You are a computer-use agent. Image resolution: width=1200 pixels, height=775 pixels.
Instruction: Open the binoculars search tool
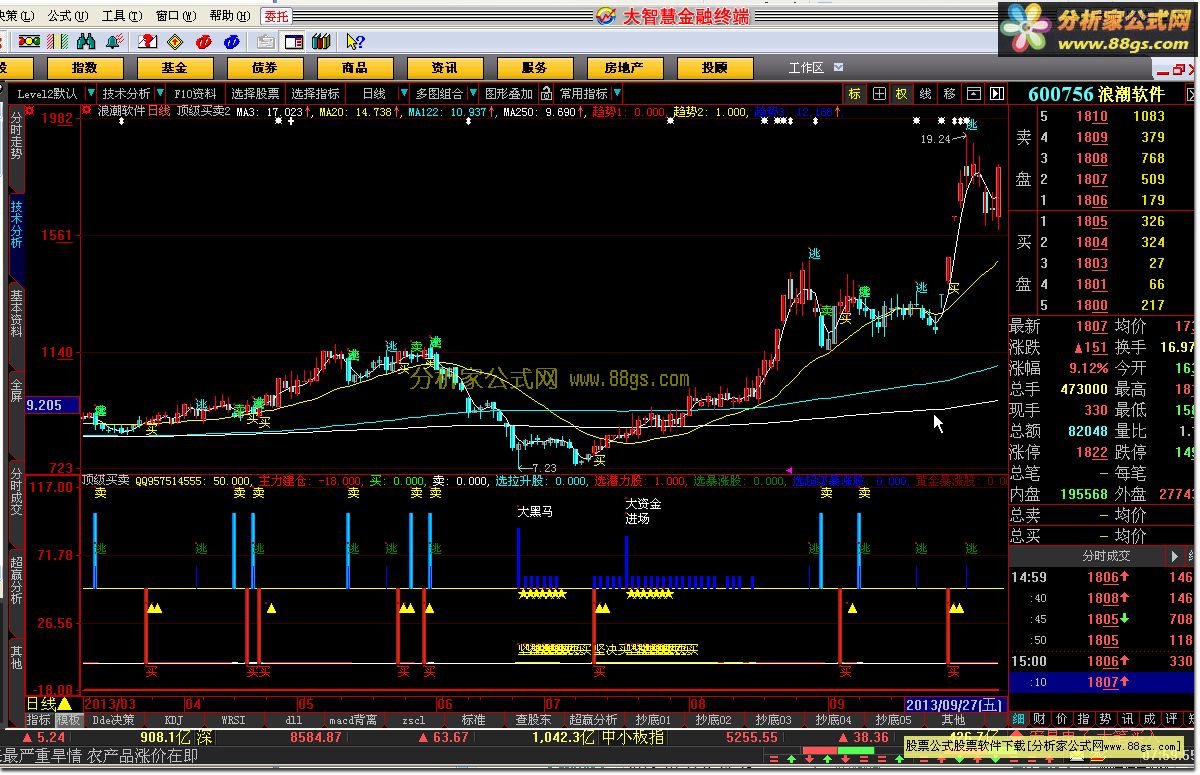click(x=86, y=41)
